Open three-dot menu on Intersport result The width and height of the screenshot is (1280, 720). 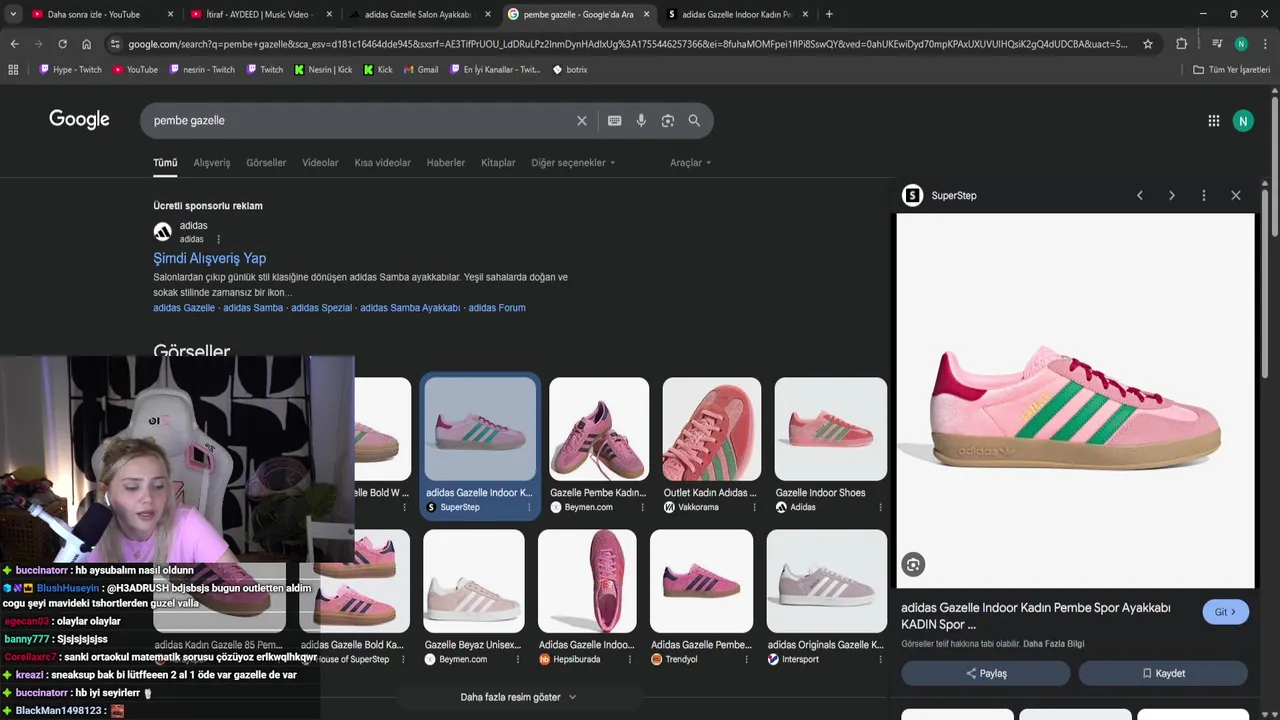click(x=880, y=660)
